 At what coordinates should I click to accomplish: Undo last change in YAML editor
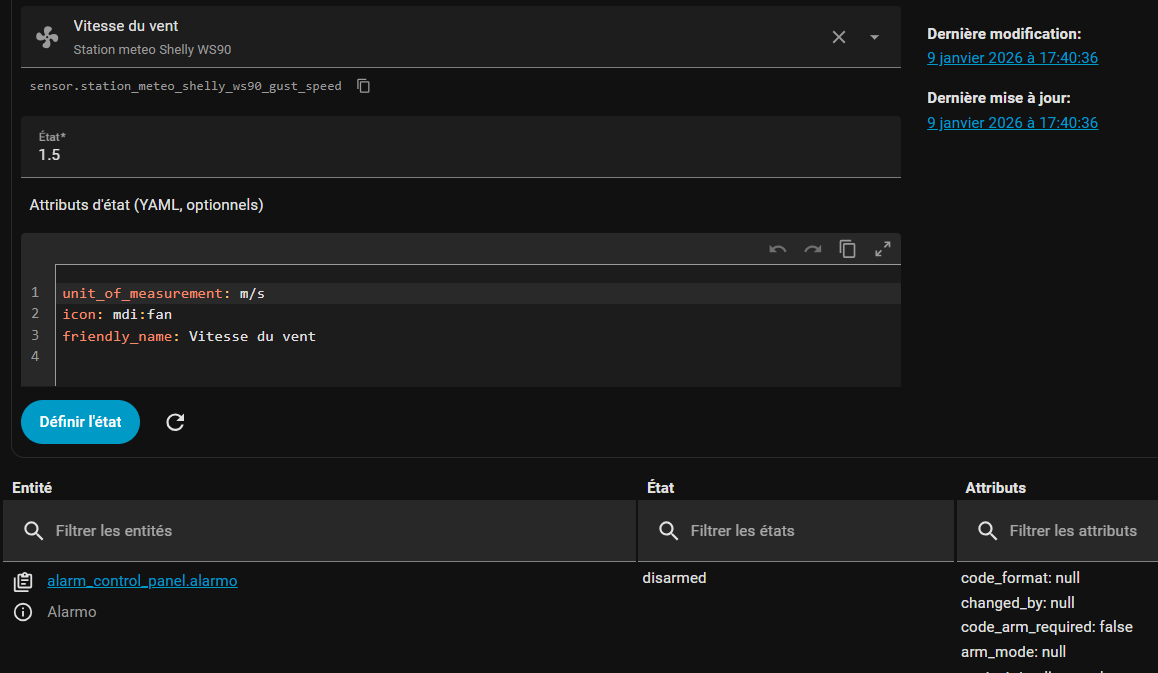778,250
